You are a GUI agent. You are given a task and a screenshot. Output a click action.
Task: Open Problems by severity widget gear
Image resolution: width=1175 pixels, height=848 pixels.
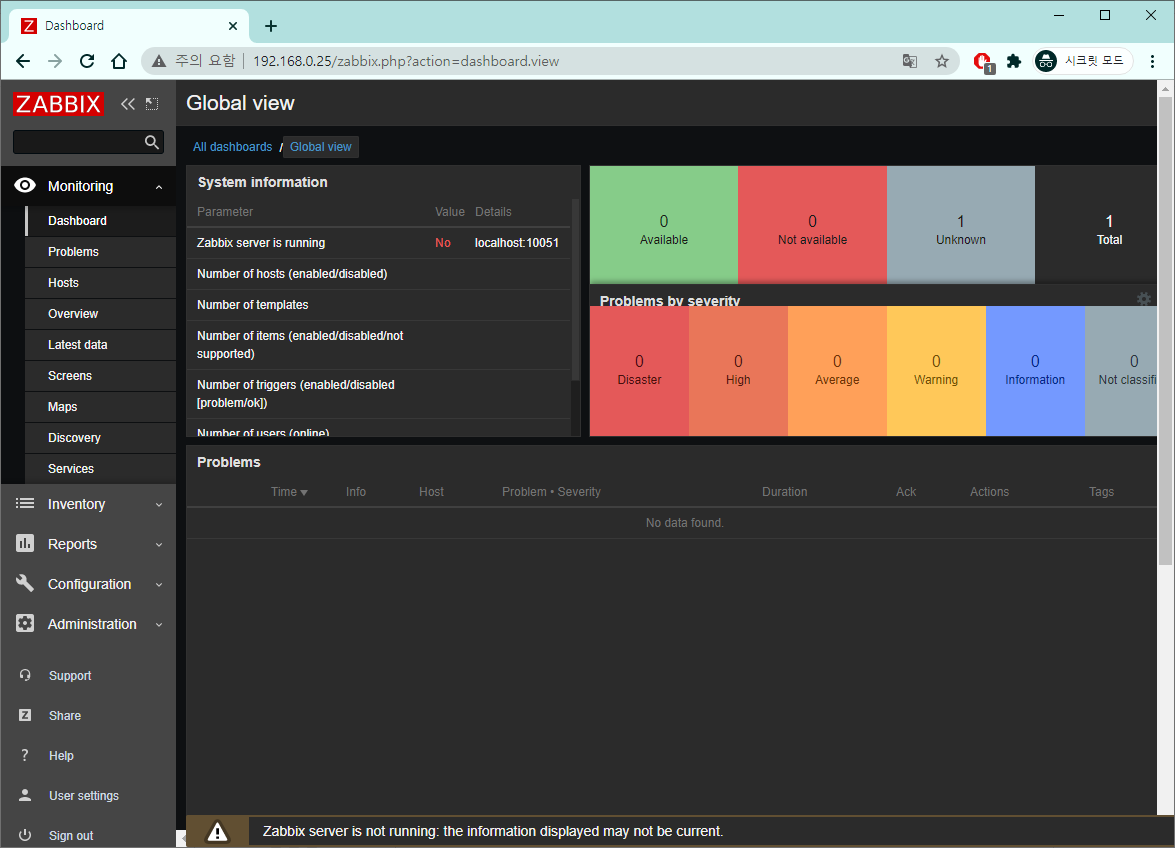1144,299
